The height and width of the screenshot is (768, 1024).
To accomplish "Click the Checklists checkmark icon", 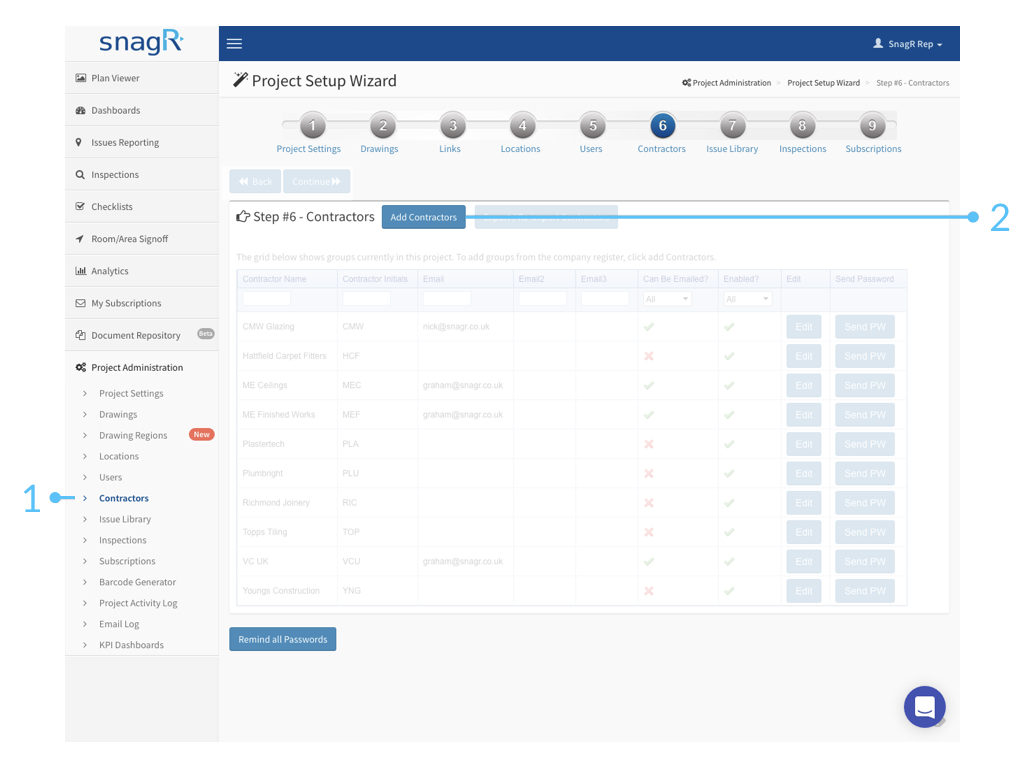I will 80,206.
